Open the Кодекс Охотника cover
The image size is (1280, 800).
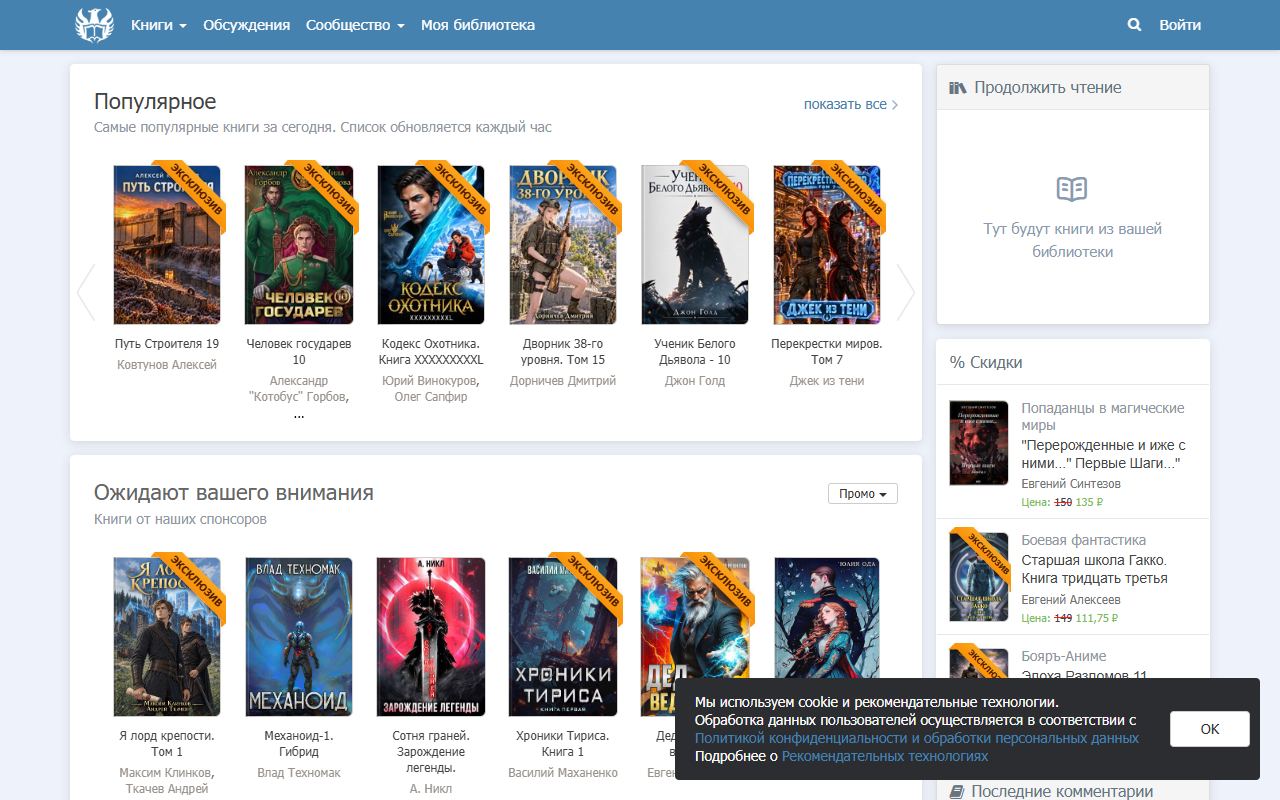[x=431, y=245]
